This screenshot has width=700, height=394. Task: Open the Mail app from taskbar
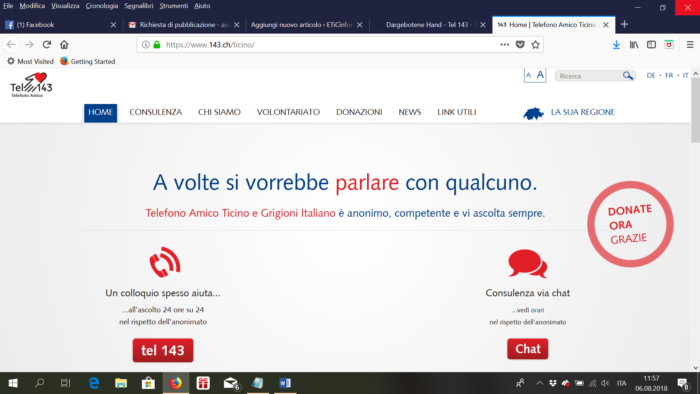click(231, 383)
